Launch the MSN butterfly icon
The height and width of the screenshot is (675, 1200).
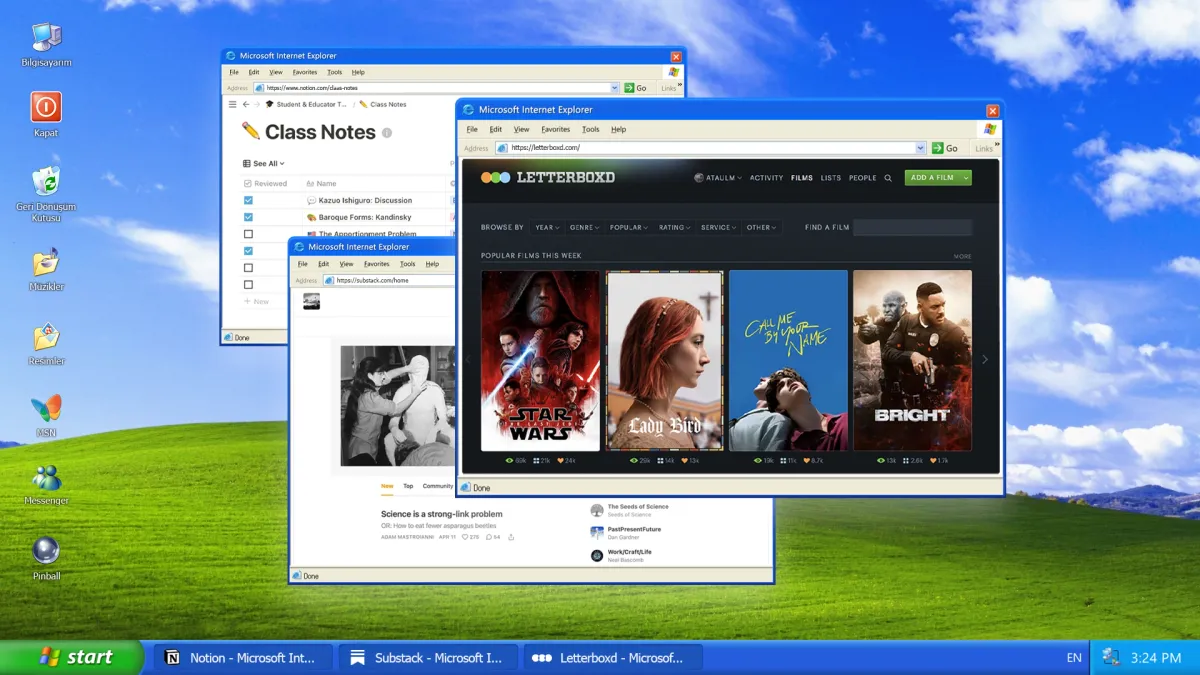46,408
